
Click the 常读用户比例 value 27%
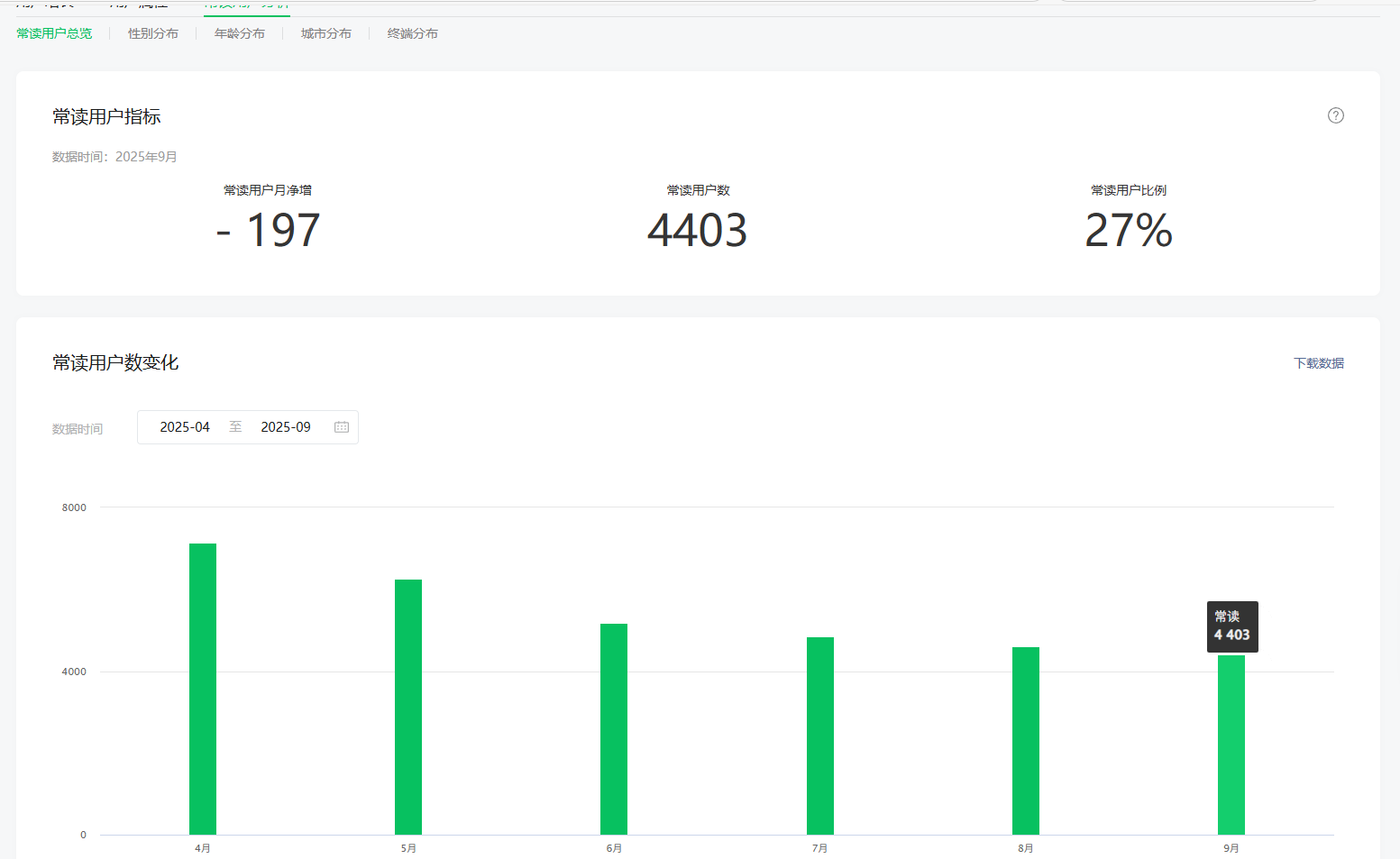pos(1129,230)
